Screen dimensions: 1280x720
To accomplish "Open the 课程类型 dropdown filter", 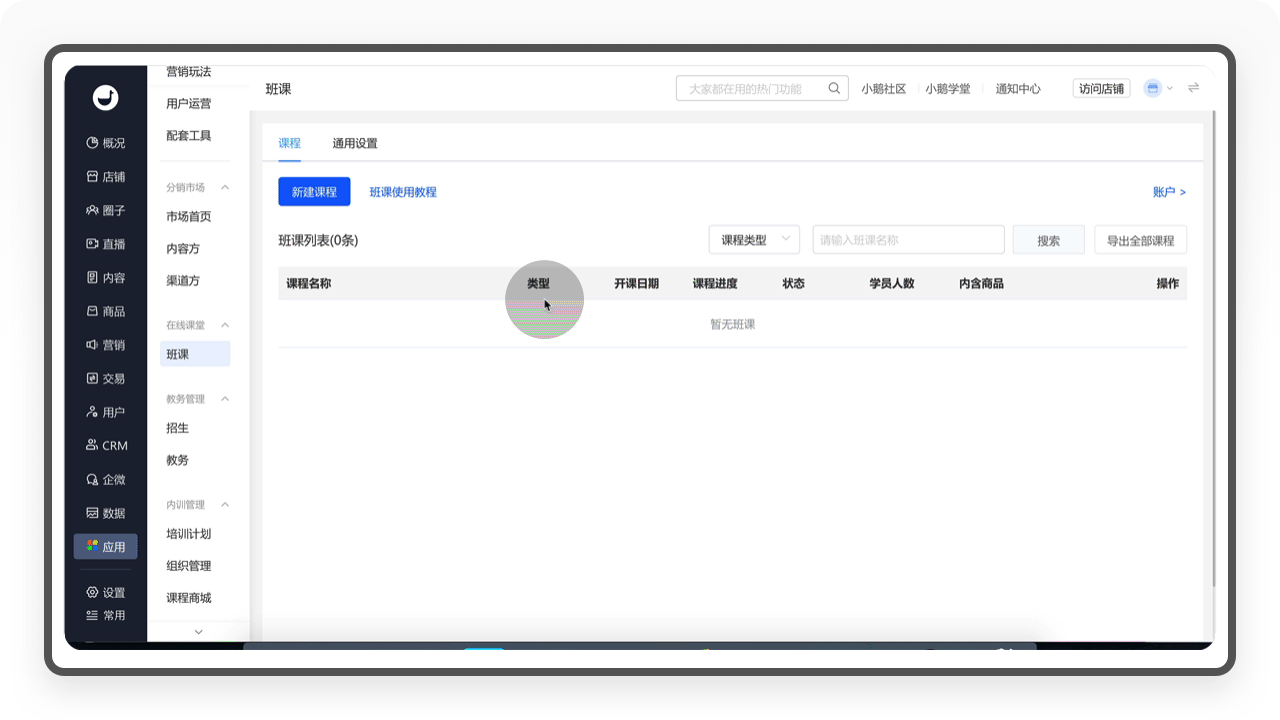I will tap(754, 240).
